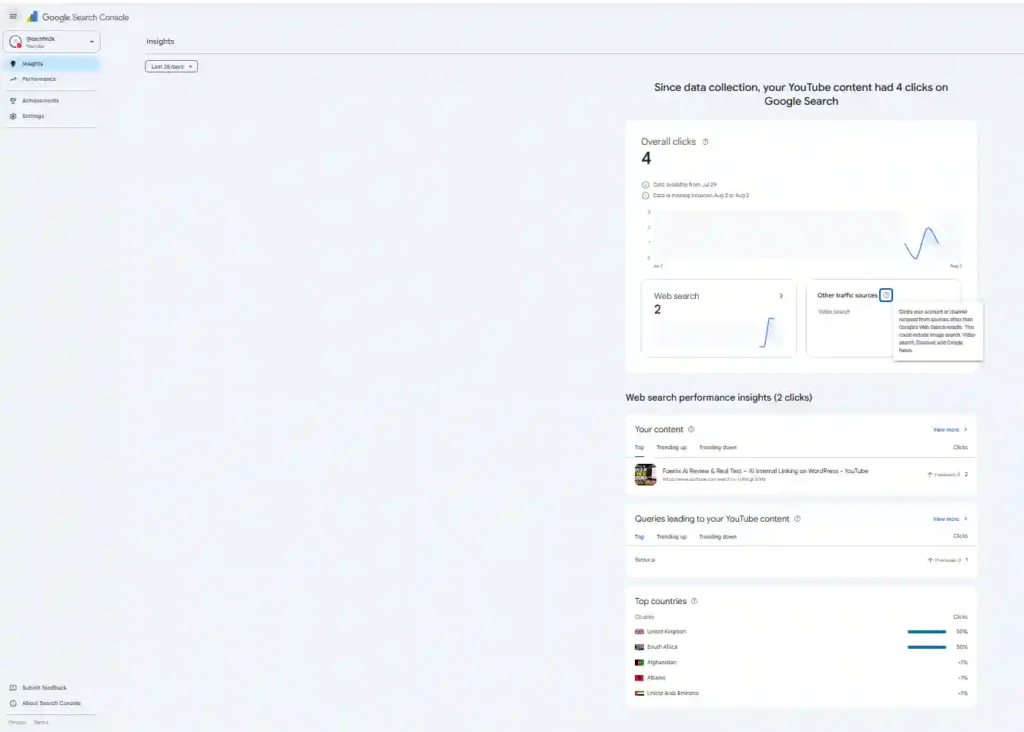Click the South Africa 50% progress bar

point(927,647)
